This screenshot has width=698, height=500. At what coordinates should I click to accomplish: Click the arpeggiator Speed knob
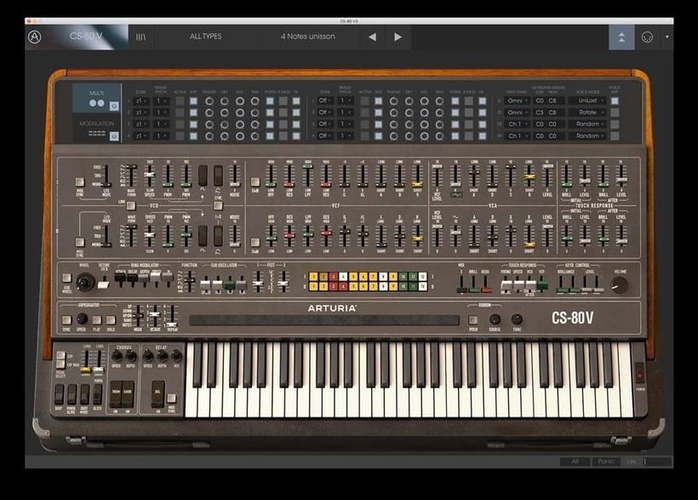[82, 319]
